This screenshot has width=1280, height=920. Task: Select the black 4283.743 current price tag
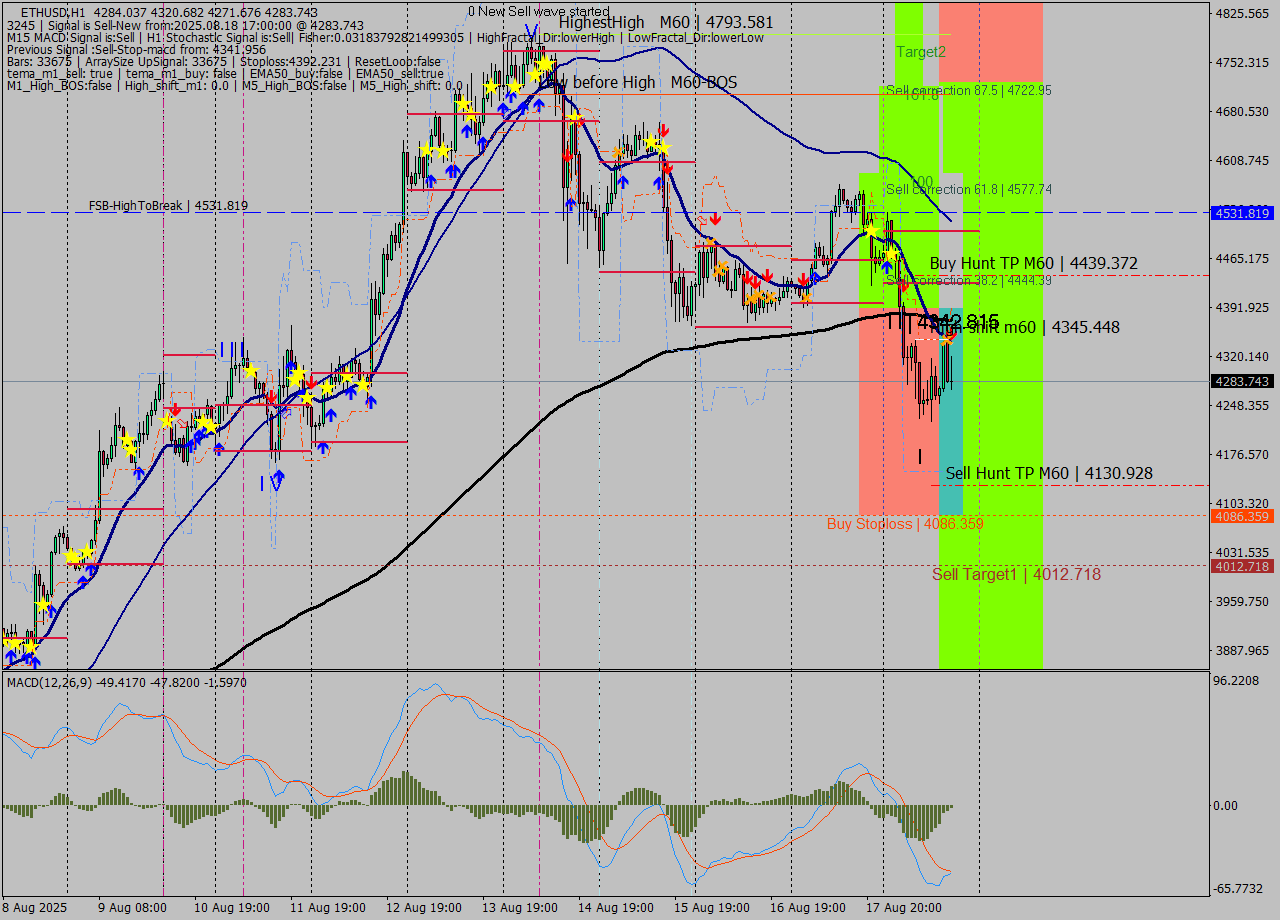pyautogui.click(x=1241, y=381)
